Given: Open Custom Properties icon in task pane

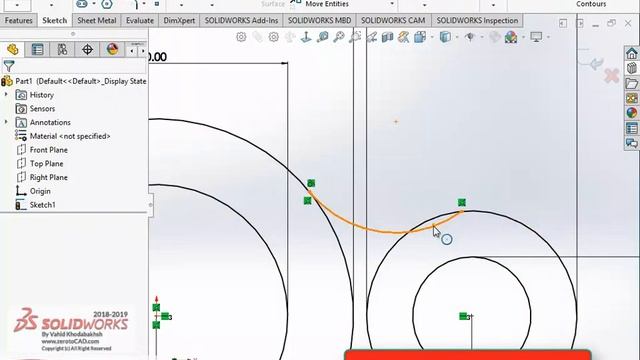Looking at the screenshot, I should tap(632, 128).
